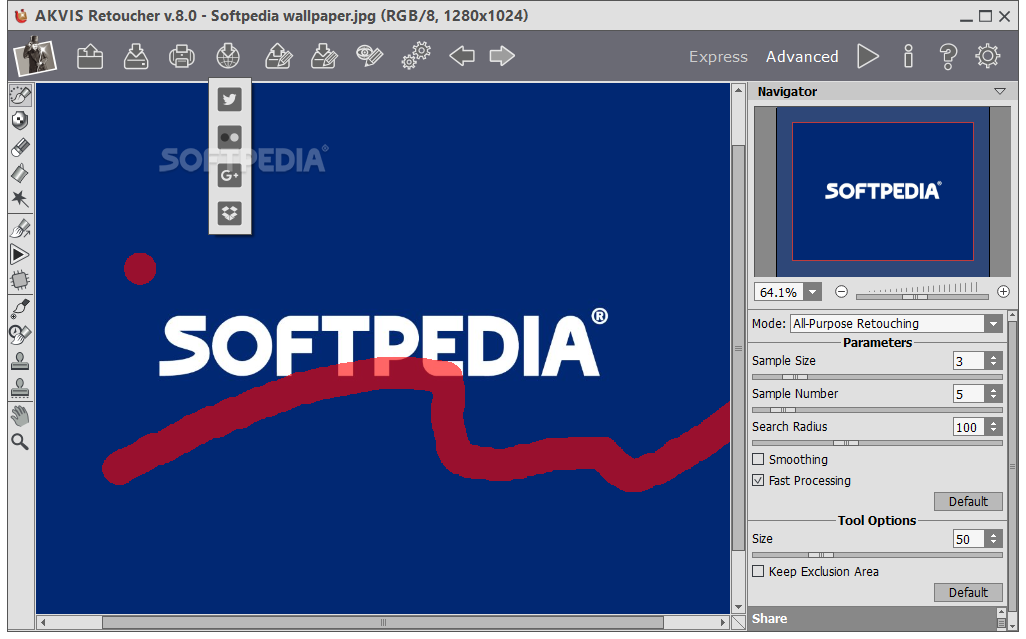Select the Linear Retouch tool
The image size is (1026, 639).
pos(20,228)
